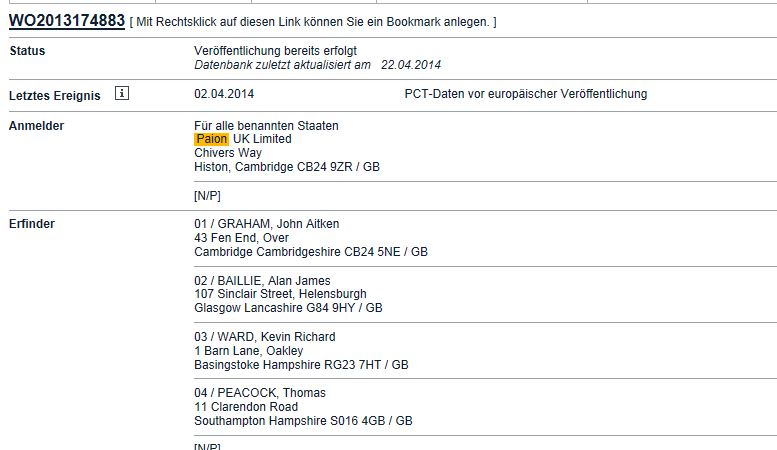Click the Veröffentlichung bereits erfolgt status text
This screenshot has width=777, height=450.
click(276, 51)
